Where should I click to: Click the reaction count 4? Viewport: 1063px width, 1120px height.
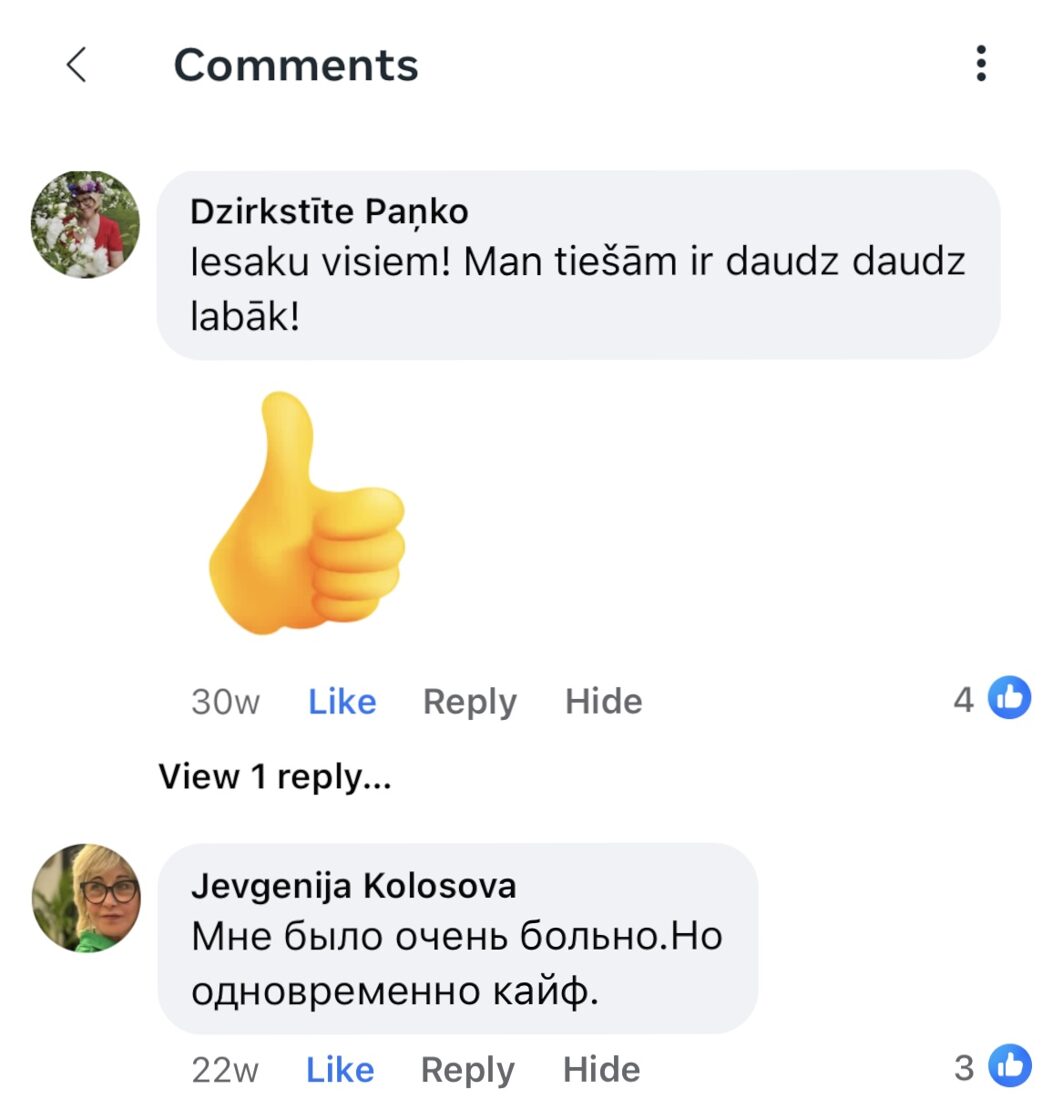pos(963,700)
